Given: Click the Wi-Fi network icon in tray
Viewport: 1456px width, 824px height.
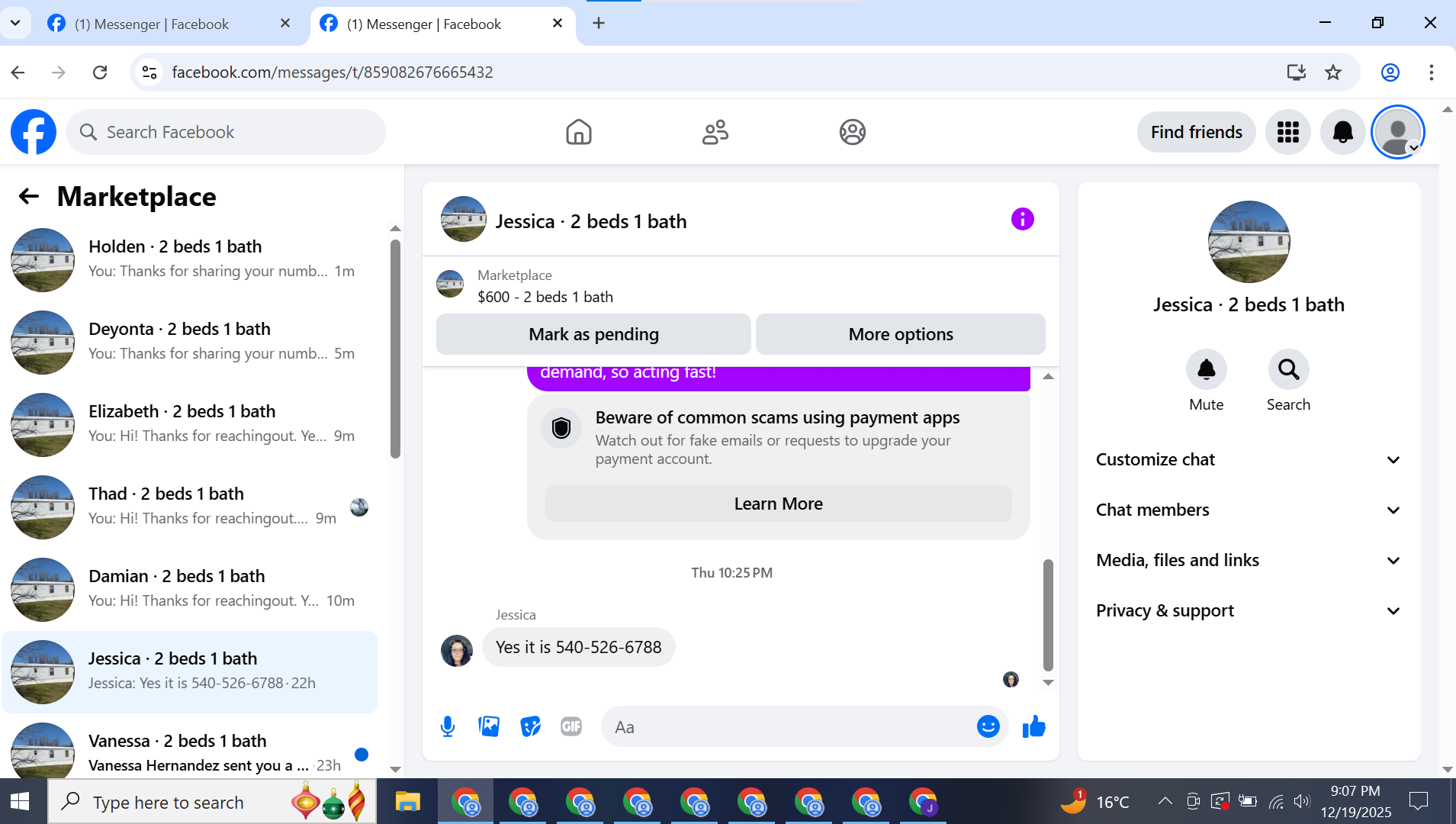Looking at the screenshot, I should pos(1276,802).
